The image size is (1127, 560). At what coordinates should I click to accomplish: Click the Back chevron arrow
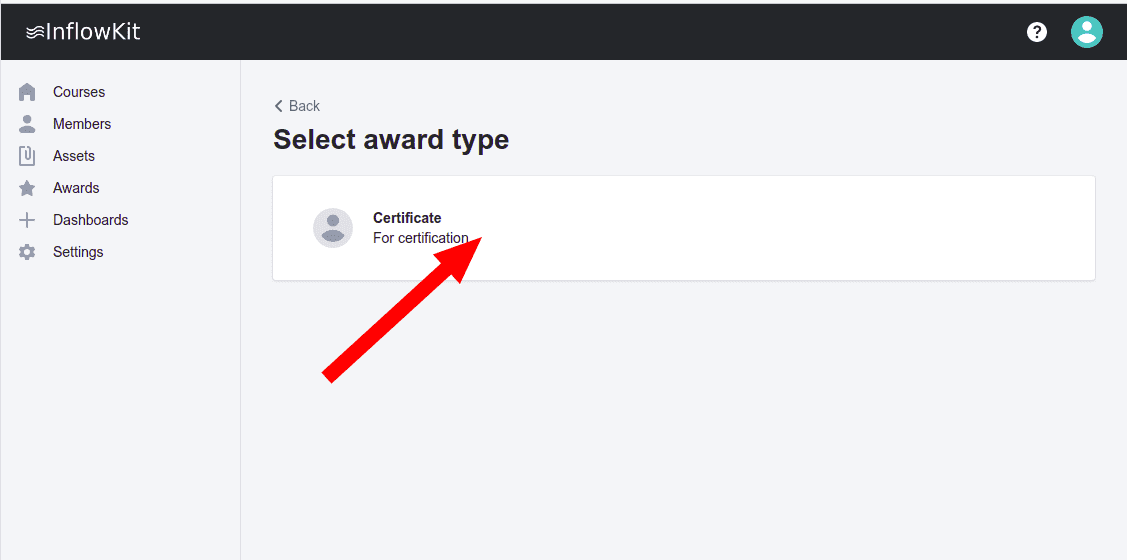click(x=279, y=106)
